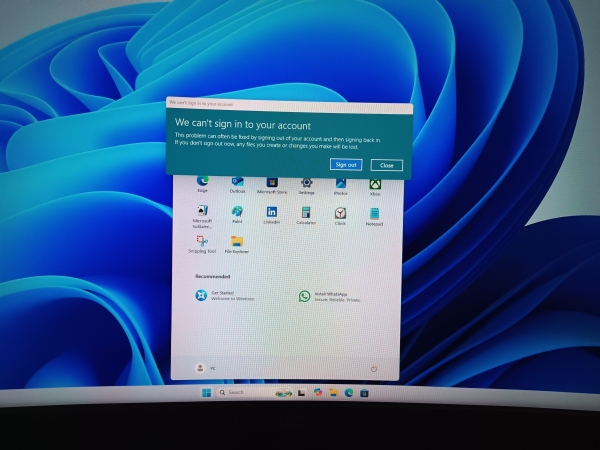Open the Paint app
The image size is (600, 450).
237,214
